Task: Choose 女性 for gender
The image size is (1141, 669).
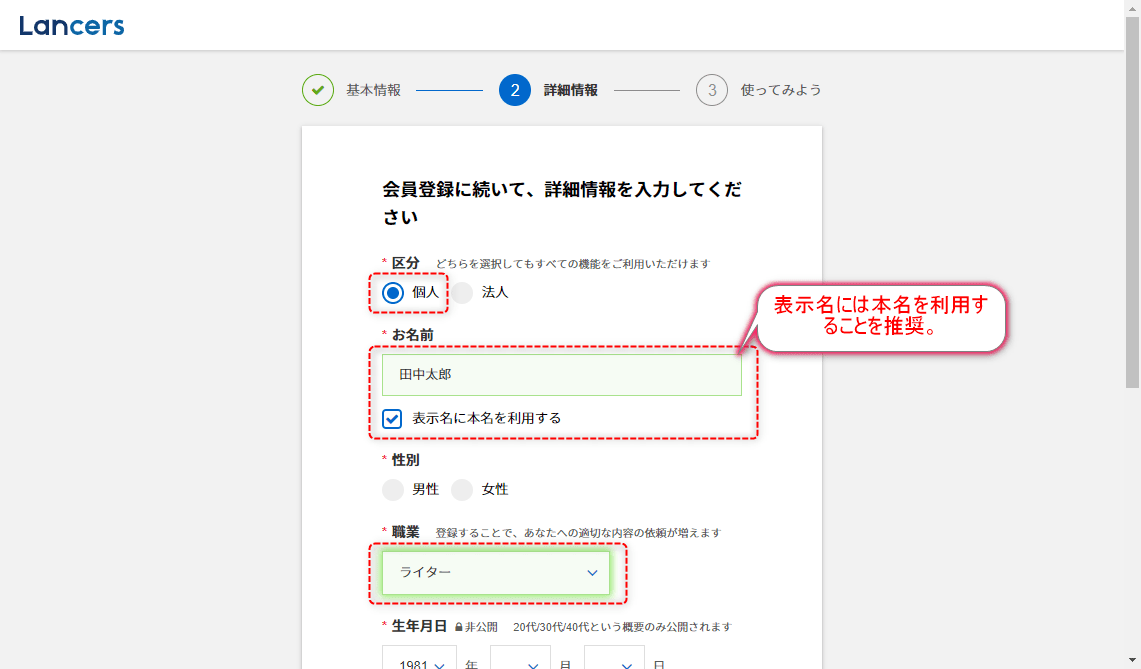Action: click(x=462, y=490)
